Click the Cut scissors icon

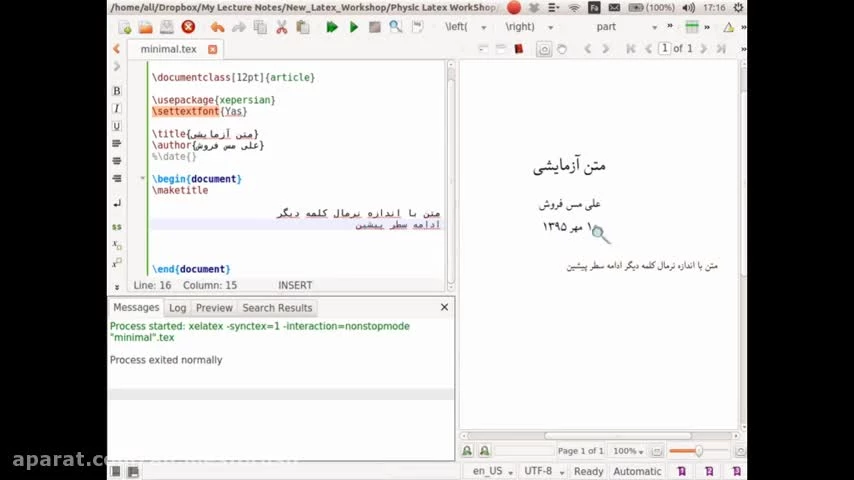[x=281, y=27]
